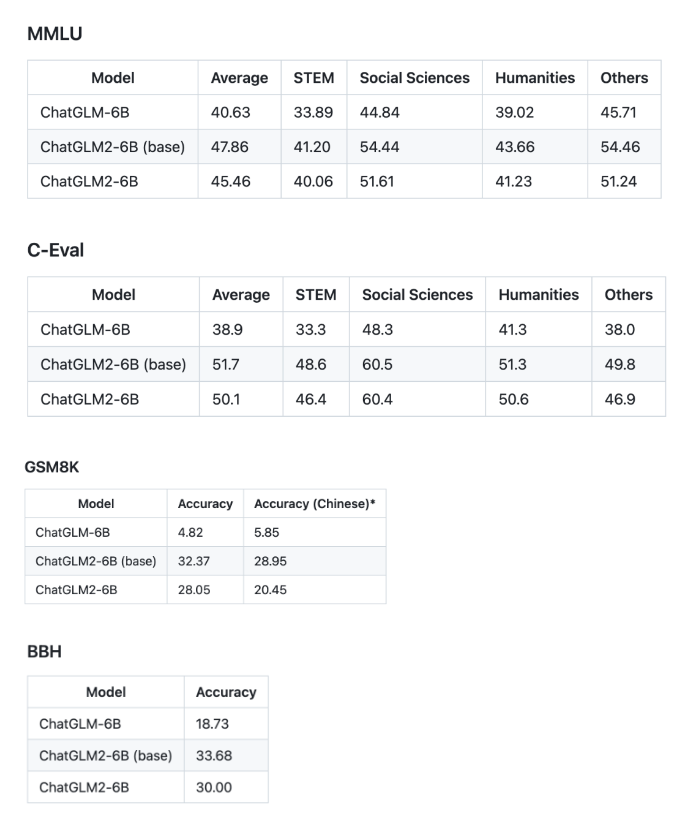Image resolution: width=686 pixels, height=819 pixels.
Task: Click the Accuracy (Chinese)* column header
Action: coord(314,504)
